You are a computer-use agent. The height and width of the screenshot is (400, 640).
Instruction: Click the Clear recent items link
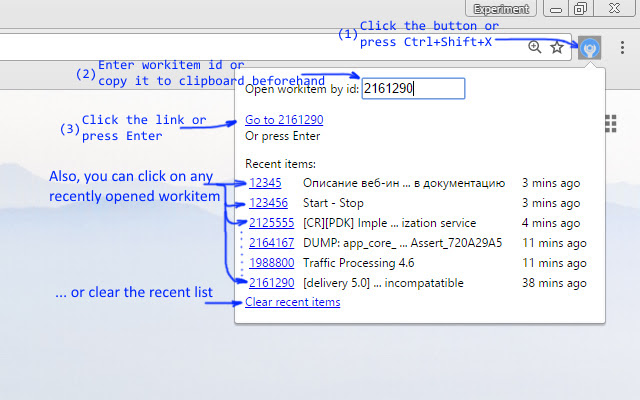click(x=293, y=302)
